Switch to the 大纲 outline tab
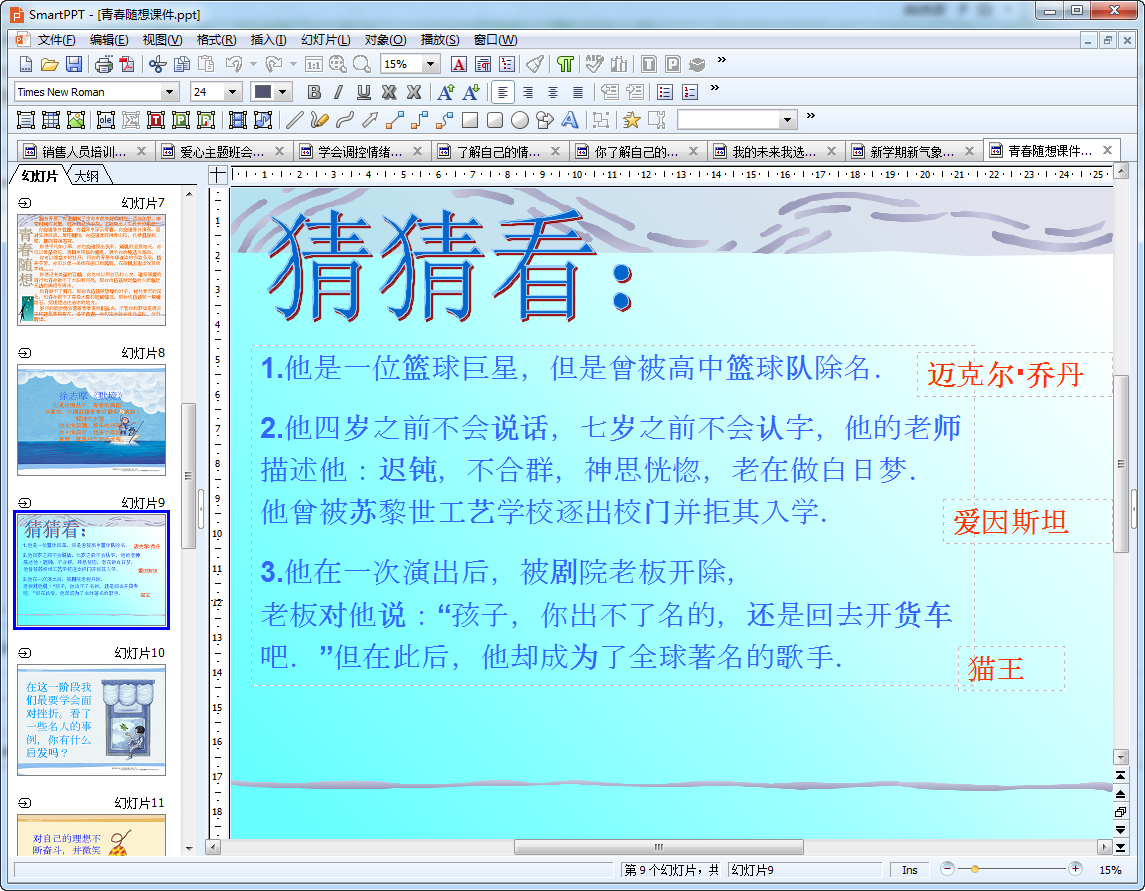This screenshot has width=1145, height=891. [87, 175]
